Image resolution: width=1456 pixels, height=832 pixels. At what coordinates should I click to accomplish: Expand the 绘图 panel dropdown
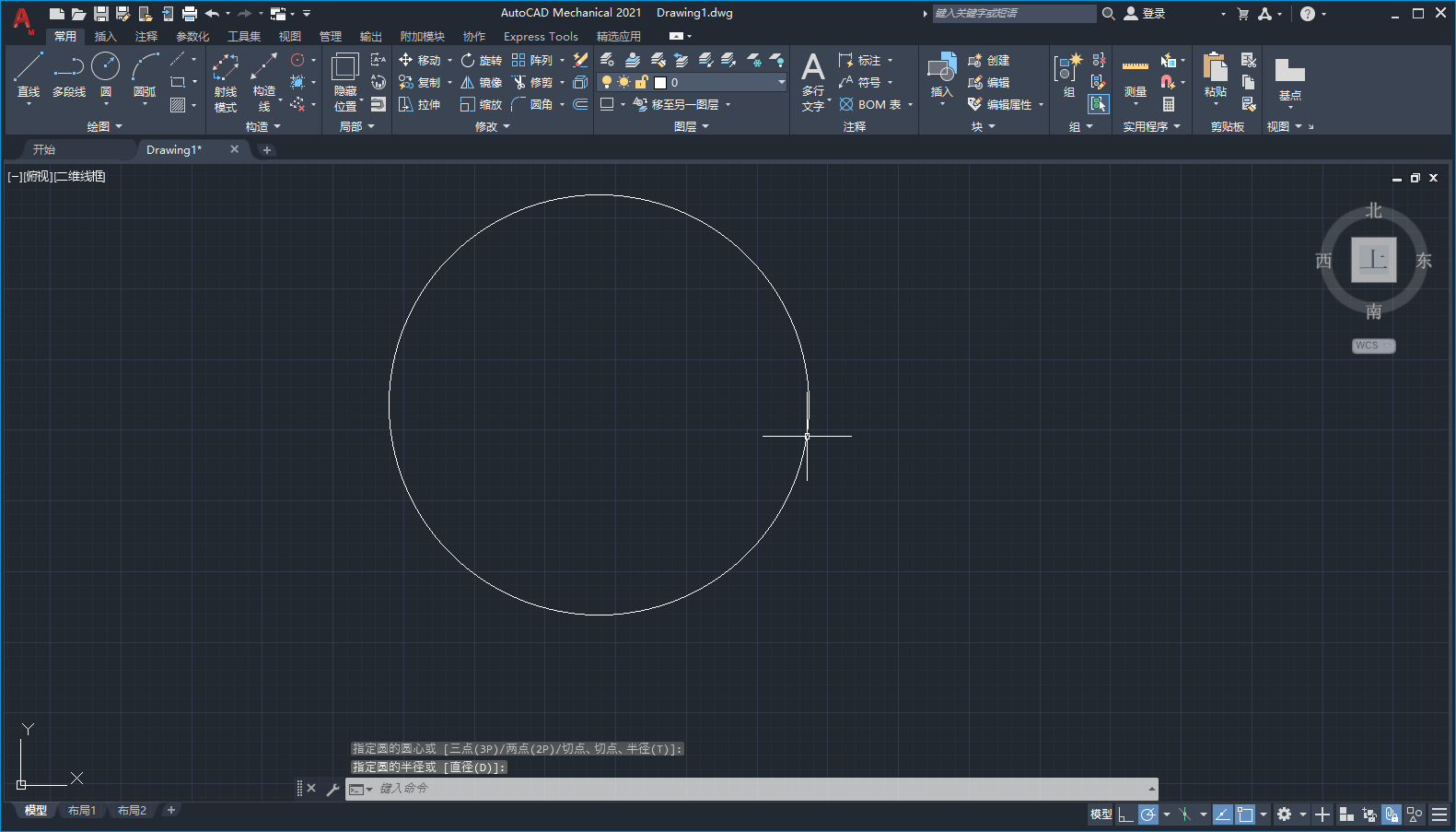pyautogui.click(x=104, y=126)
